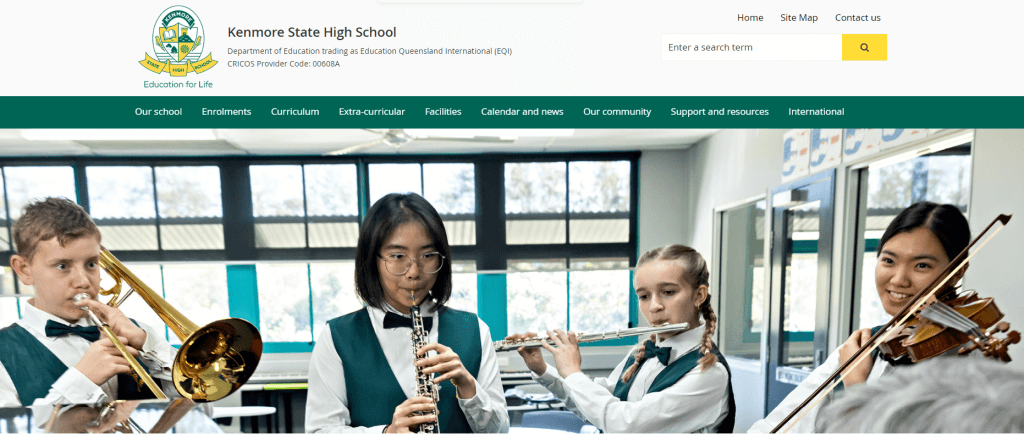
Task: Click the Education for Life tagline
Action: click(178, 84)
